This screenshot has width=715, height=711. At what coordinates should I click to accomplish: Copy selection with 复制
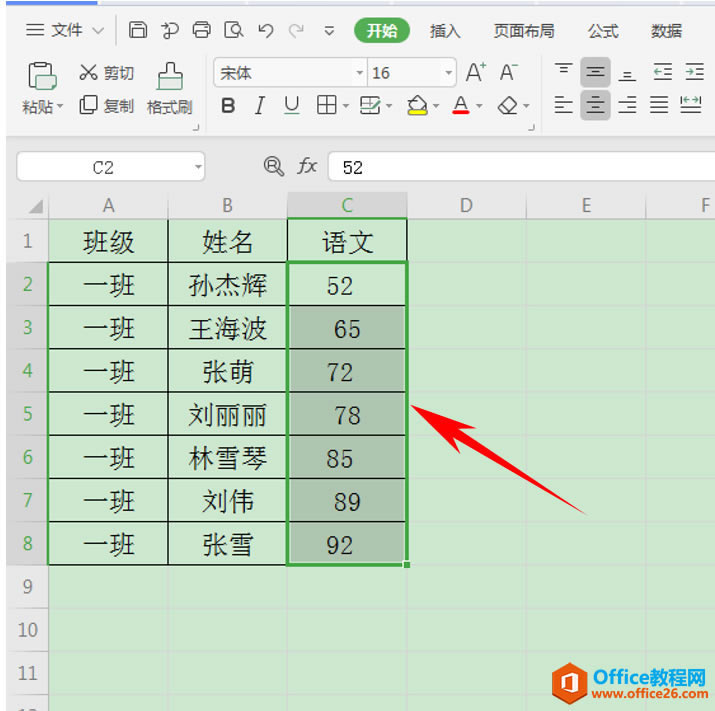(106, 106)
